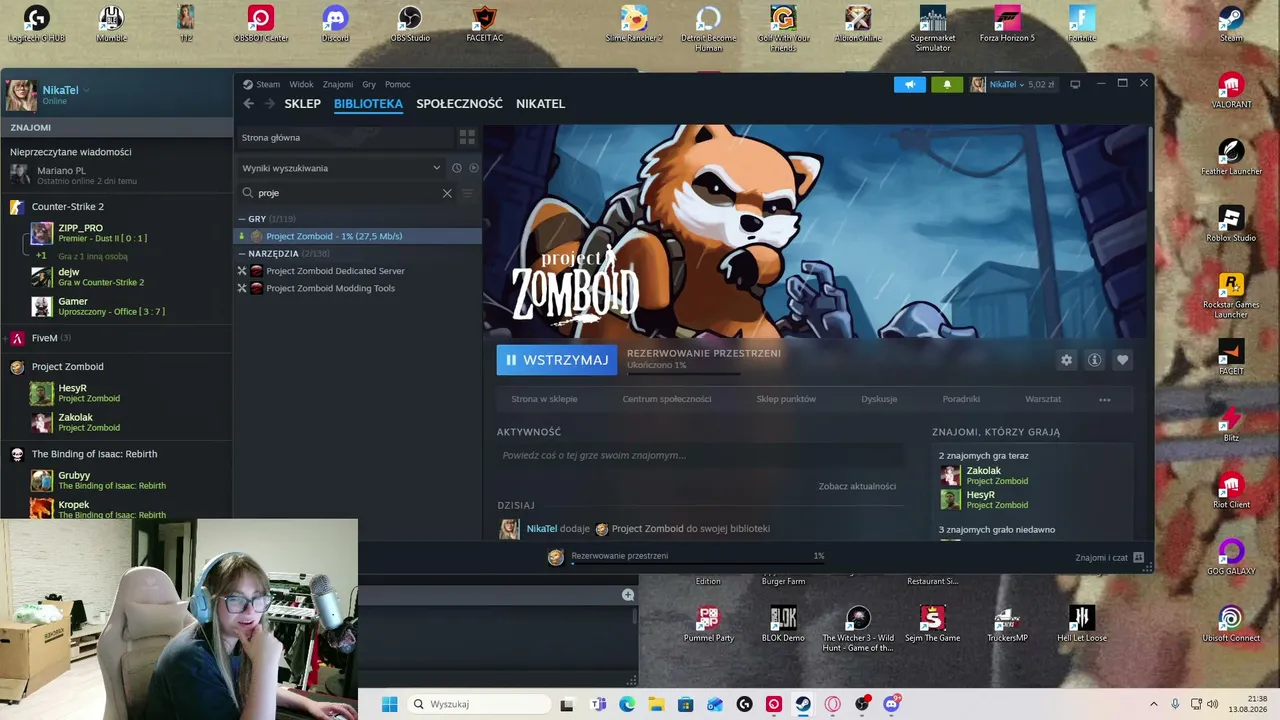Image resolution: width=1280 pixels, height=720 pixels.
Task: Go to the SKLEP tab
Action: (302, 104)
